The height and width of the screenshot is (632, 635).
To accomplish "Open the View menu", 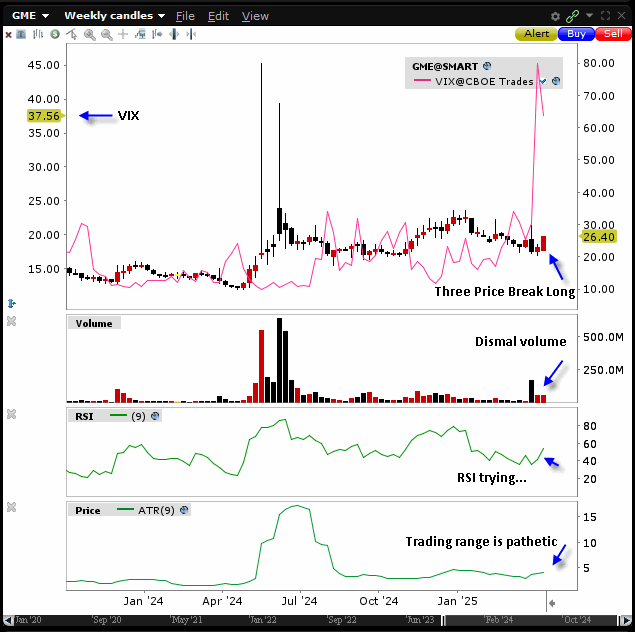I will pos(255,16).
